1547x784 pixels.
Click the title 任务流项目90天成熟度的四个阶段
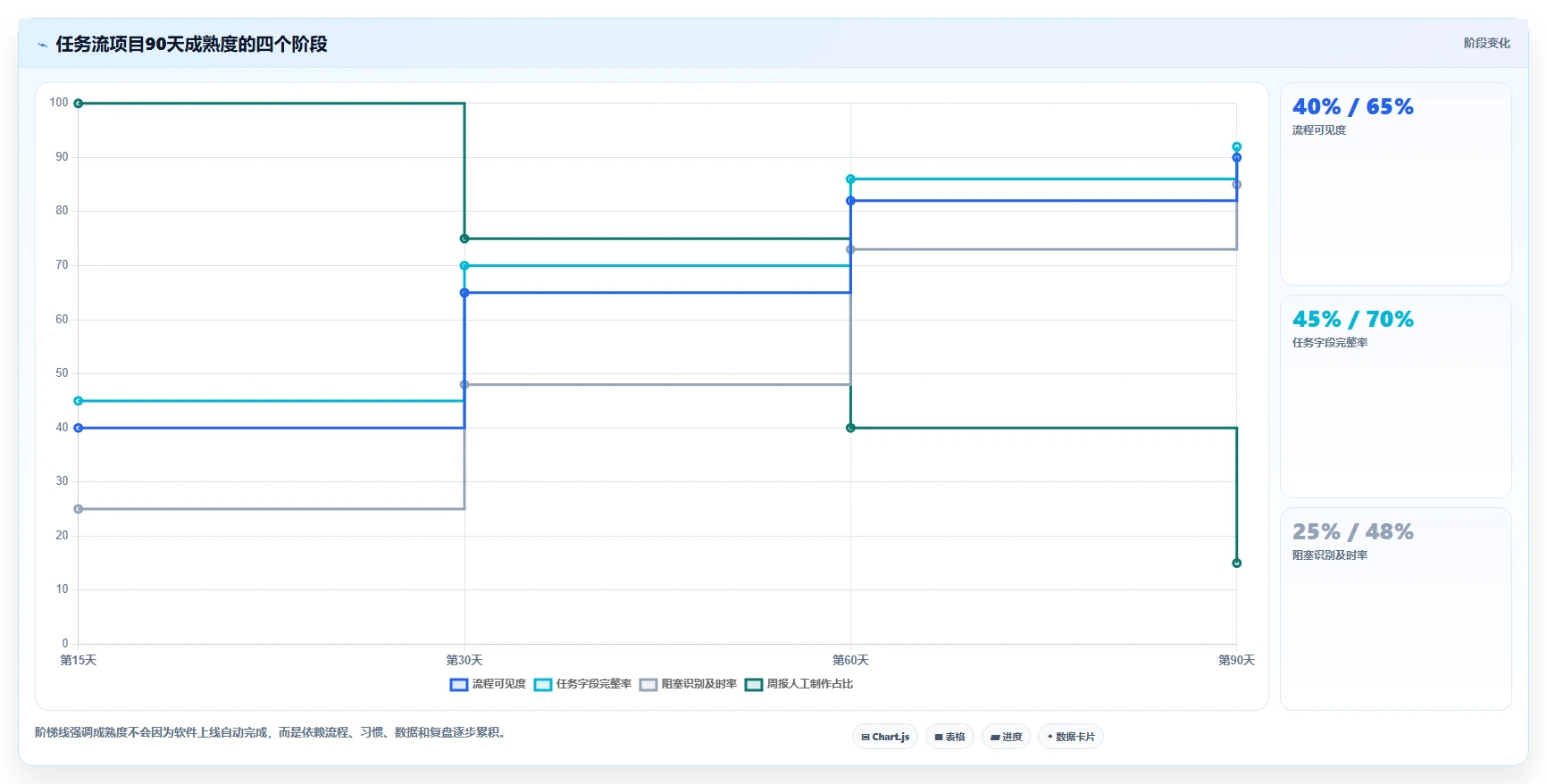pos(191,44)
